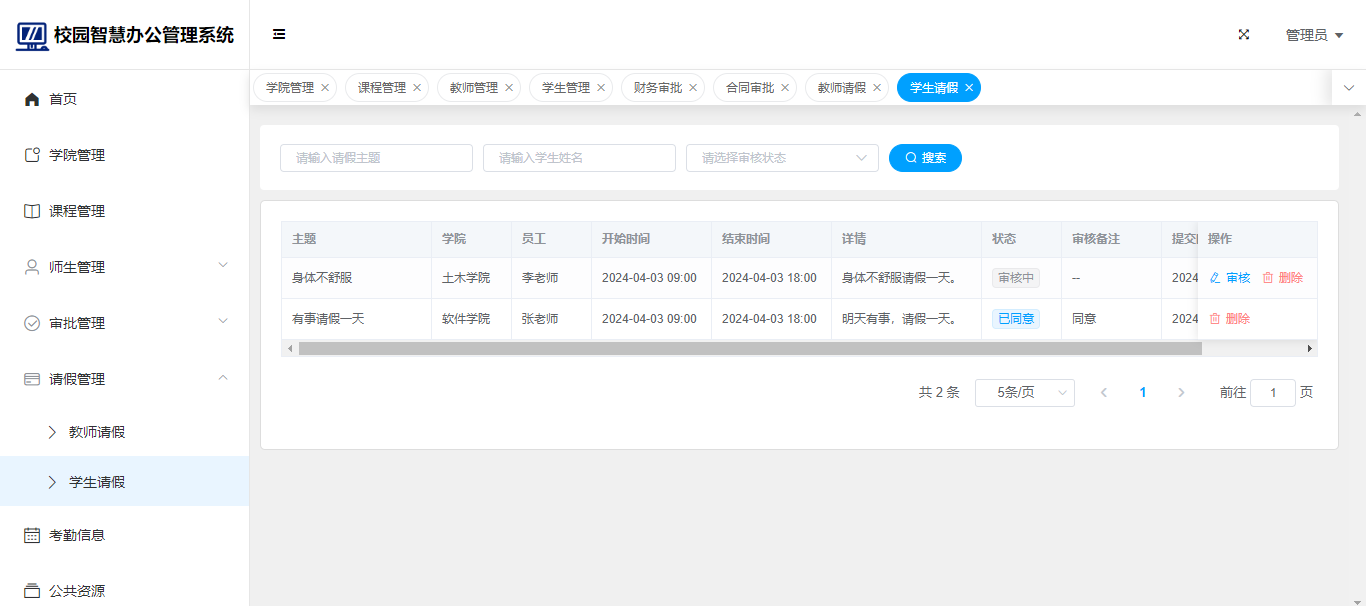The height and width of the screenshot is (606, 1366).
Task: Click the 课程管理 book icon in sidebar
Action: (32, 211)
